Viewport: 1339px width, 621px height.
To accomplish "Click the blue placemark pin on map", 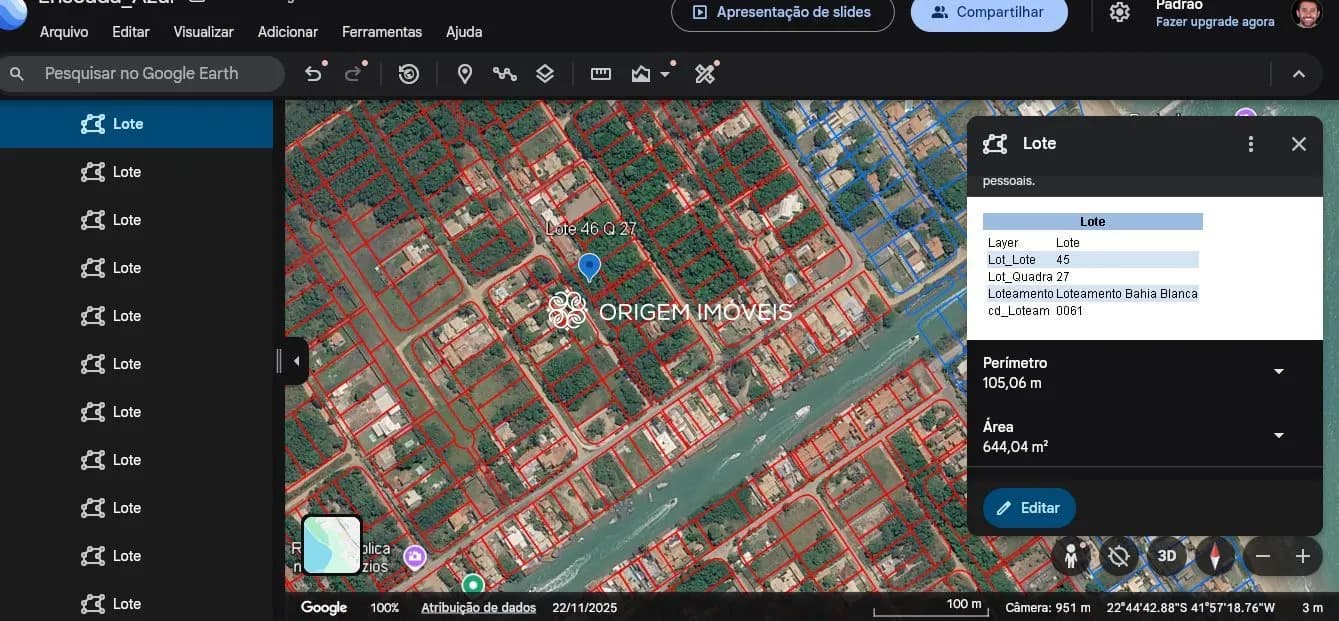I will point(589,266).
